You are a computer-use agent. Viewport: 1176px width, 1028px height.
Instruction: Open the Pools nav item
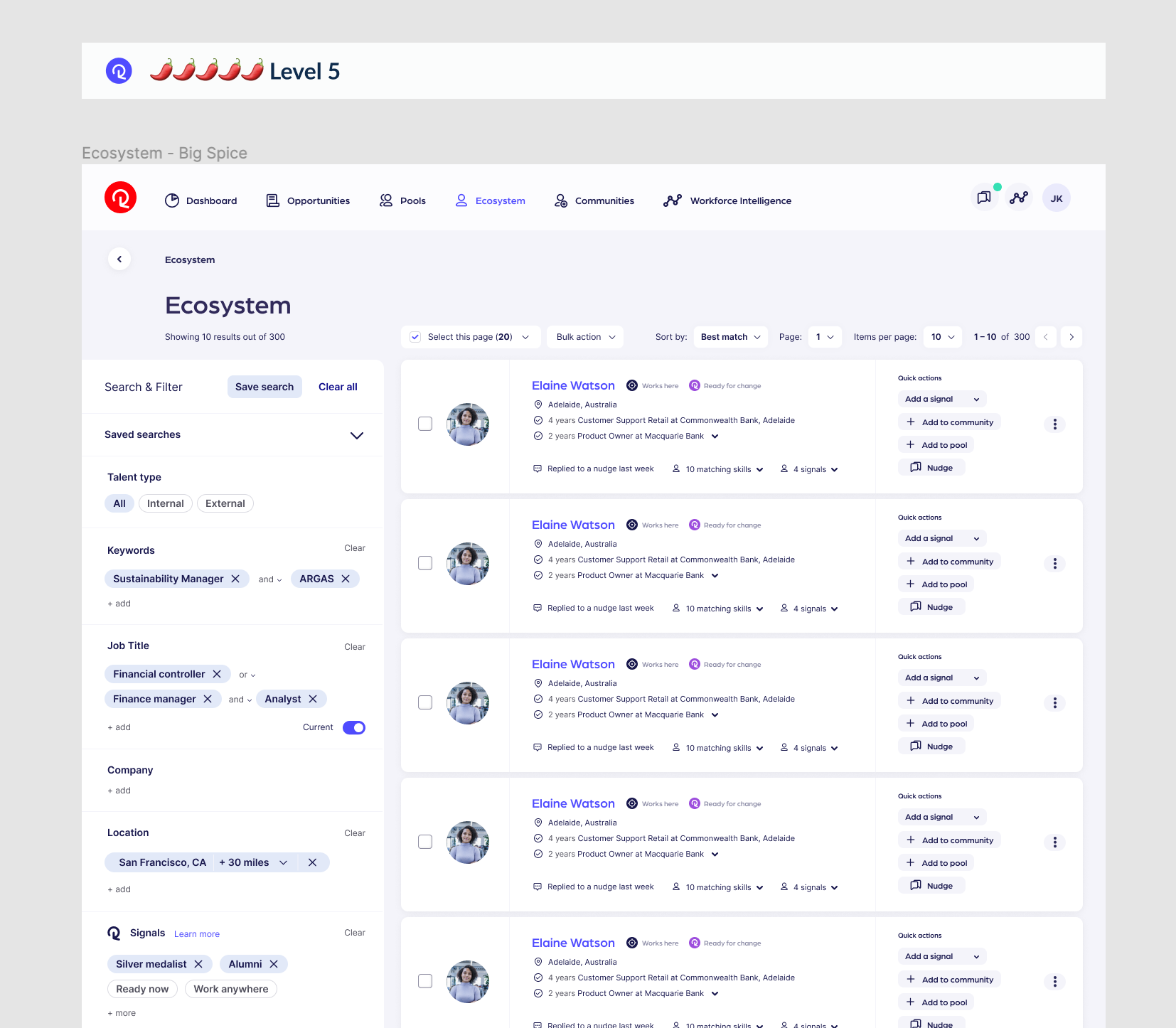coord(402,200)
